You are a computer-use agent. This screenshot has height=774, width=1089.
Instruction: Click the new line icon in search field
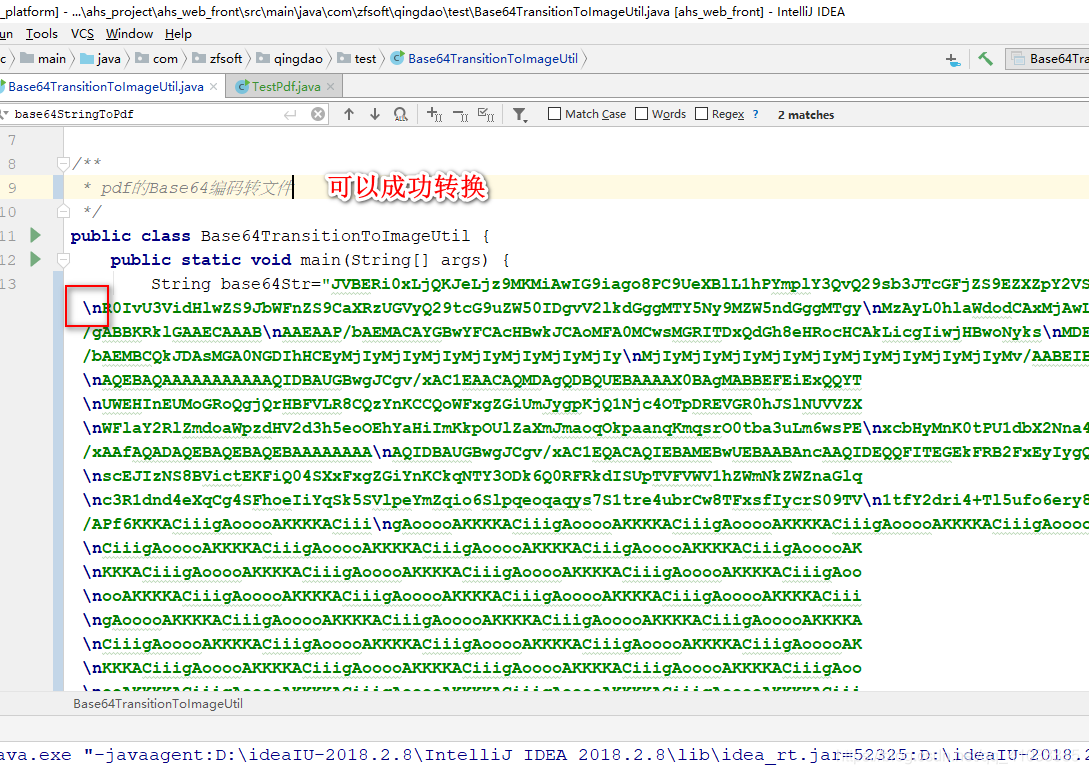pos(290,114)
